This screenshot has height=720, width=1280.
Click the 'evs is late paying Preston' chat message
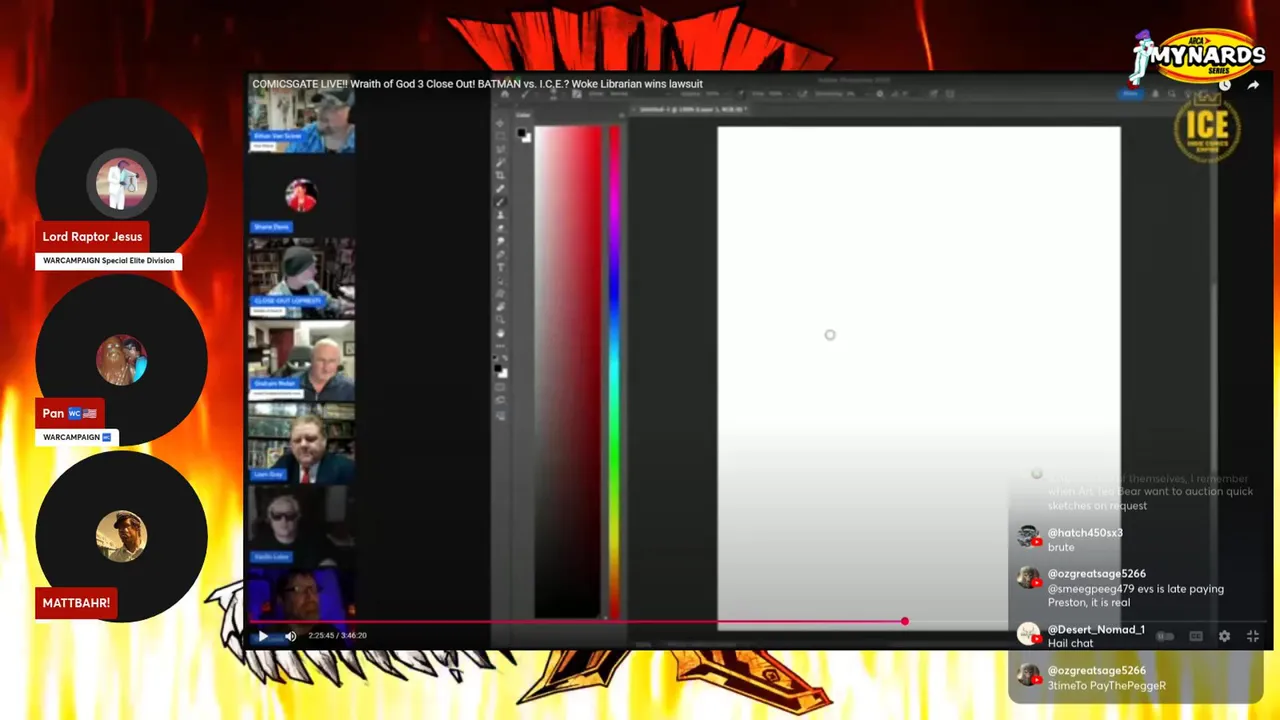[x=1135, y=596]
